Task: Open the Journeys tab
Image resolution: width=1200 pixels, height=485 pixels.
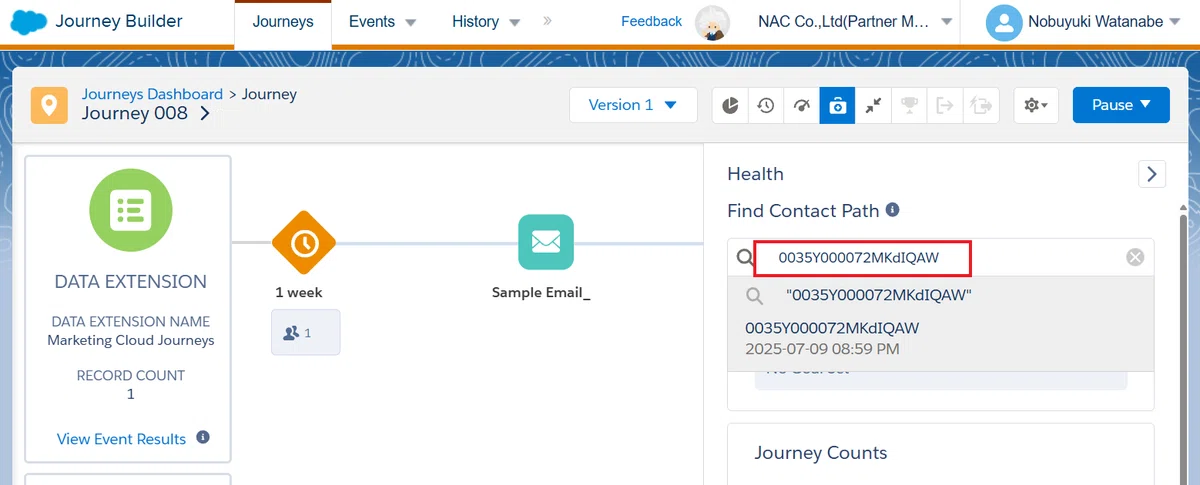Action: pyautogui.click(x=282, y=22)
